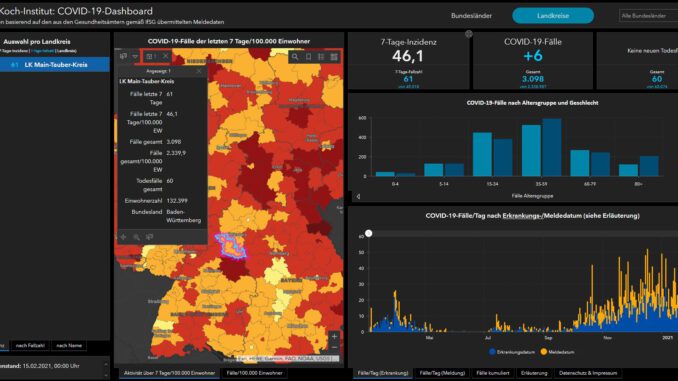Viewport: 678px width, 381px height.
Task: Collapse age group chart with left arrow
Action: [358, 197]
